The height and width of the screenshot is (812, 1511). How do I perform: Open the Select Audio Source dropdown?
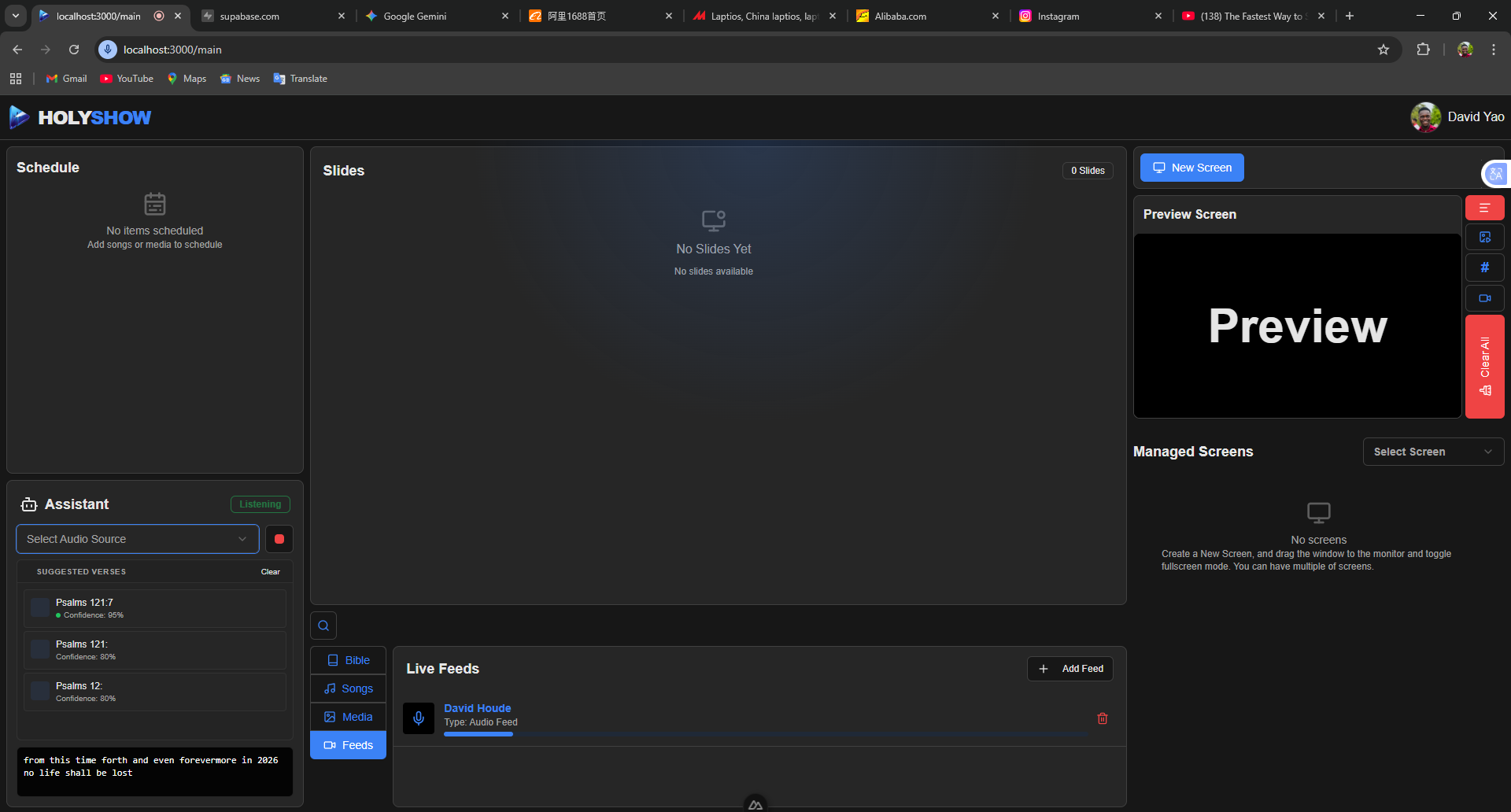(x=138, y=539)
